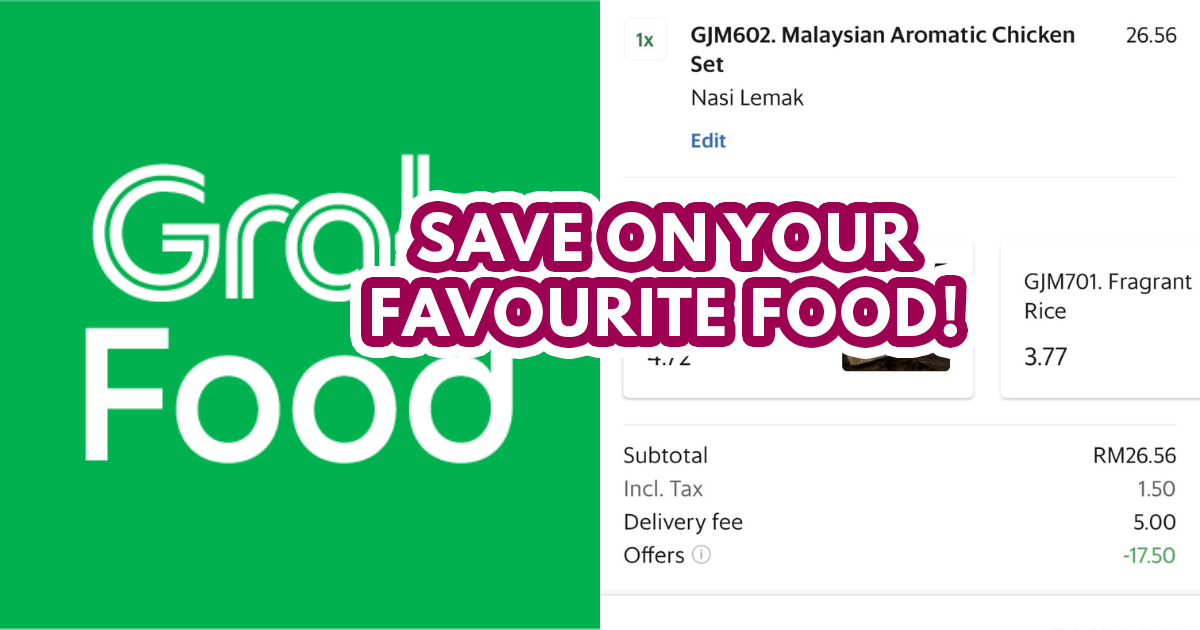Click the Offers discount amount -17.50
Viewport: 1200px width, 630px height.
click(x=1147, y=555)
